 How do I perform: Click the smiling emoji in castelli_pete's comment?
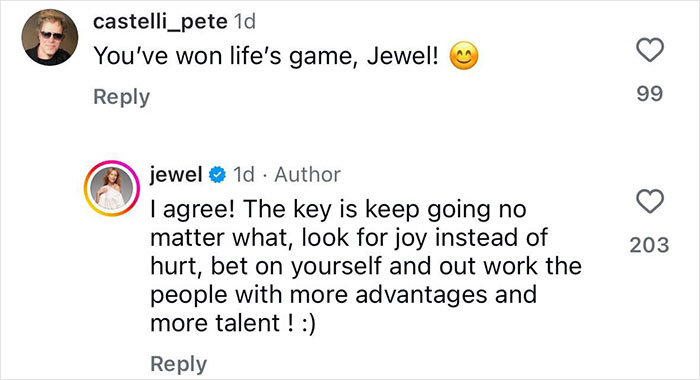(x=464, y=55)
